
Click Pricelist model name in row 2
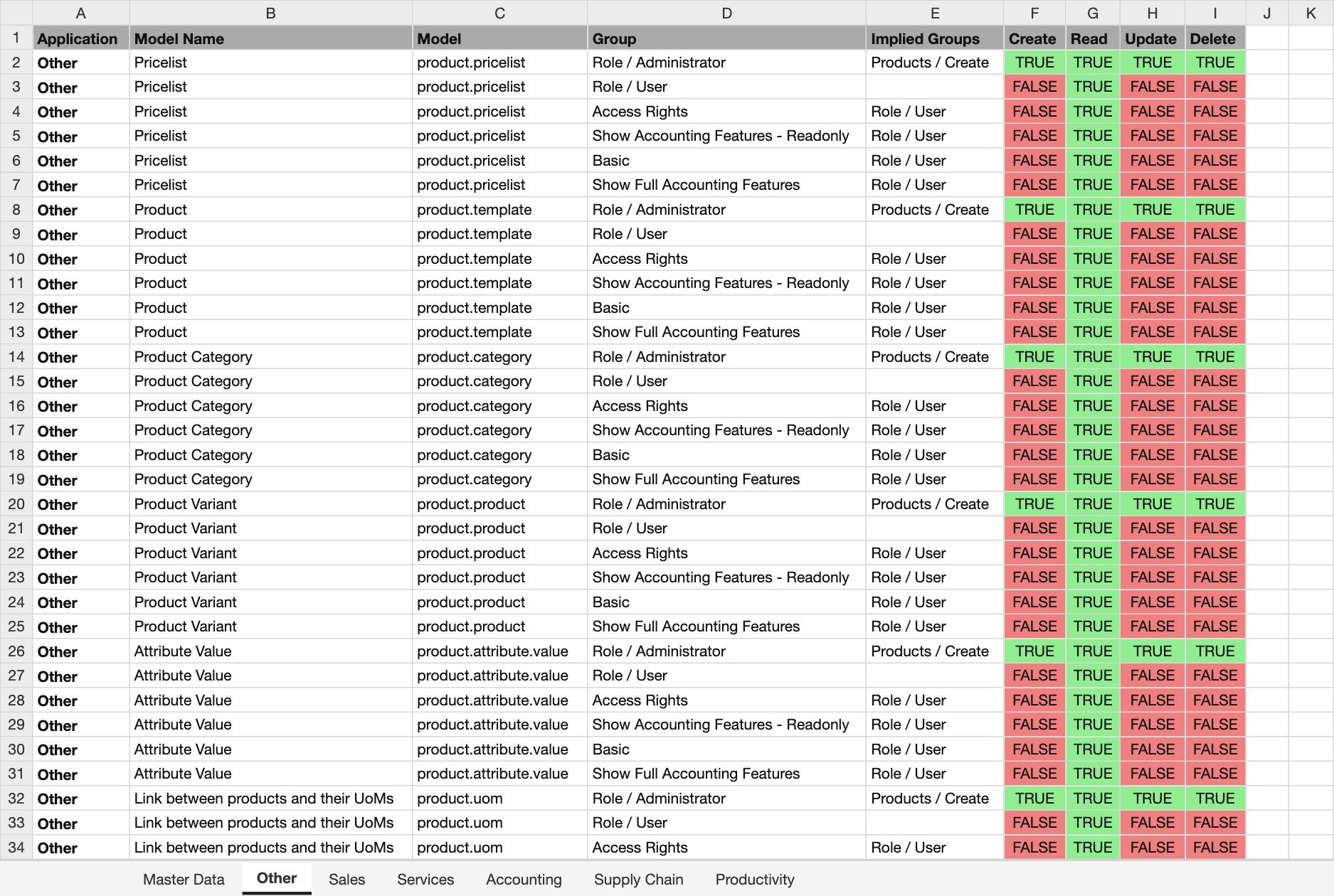[x=270, y=63]
